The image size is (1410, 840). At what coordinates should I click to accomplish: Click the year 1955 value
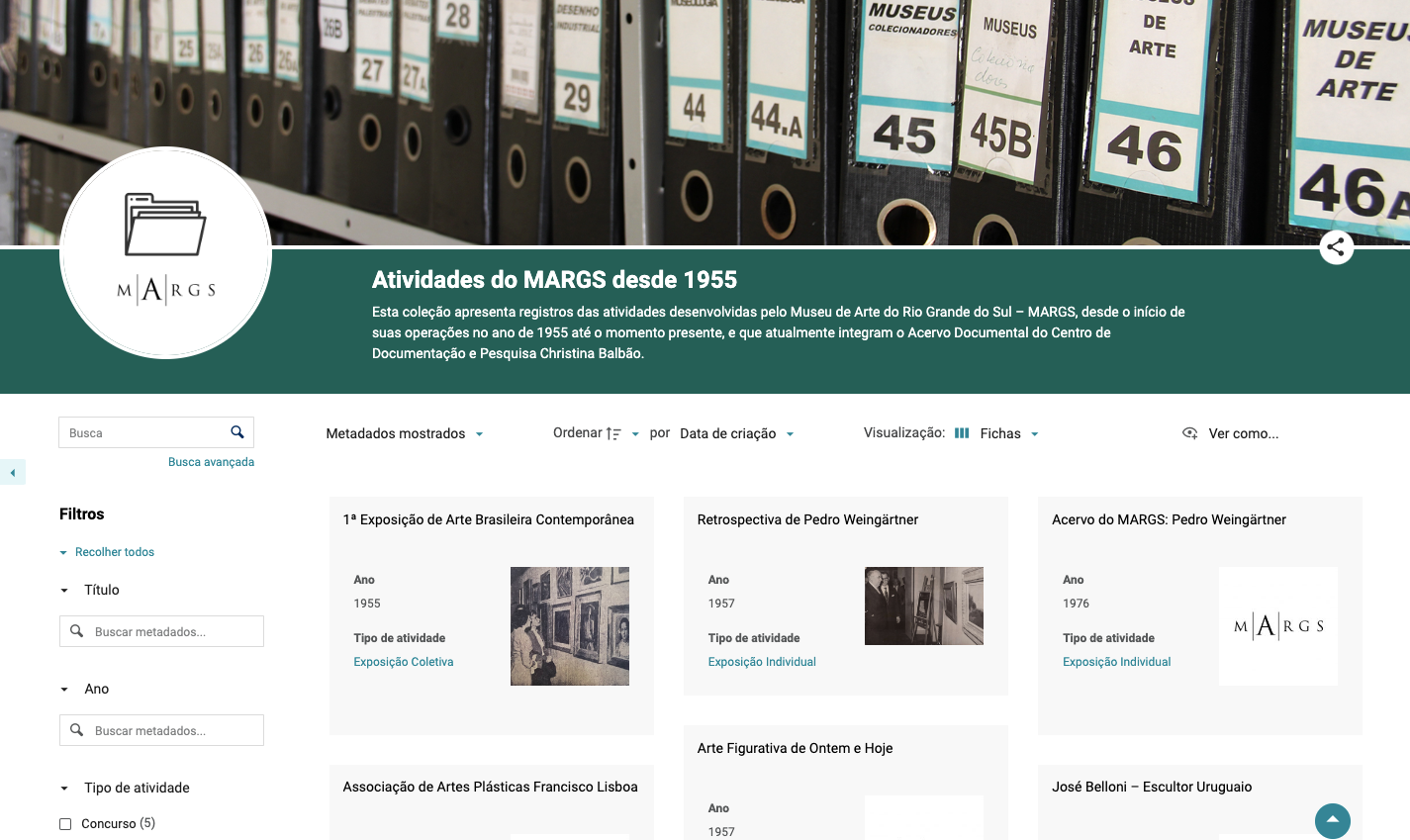367,604
